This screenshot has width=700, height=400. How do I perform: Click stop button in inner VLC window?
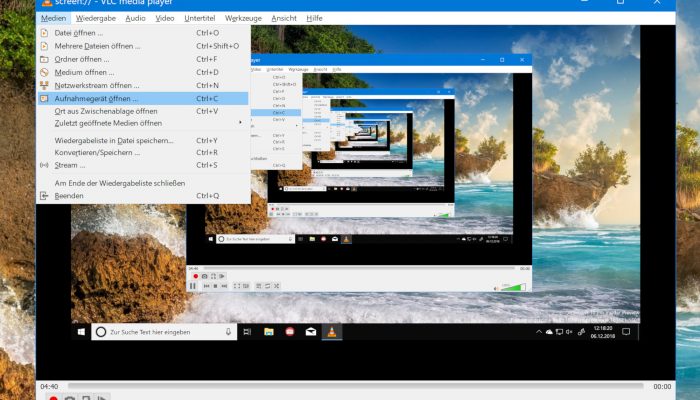click(x=215, y=286)
